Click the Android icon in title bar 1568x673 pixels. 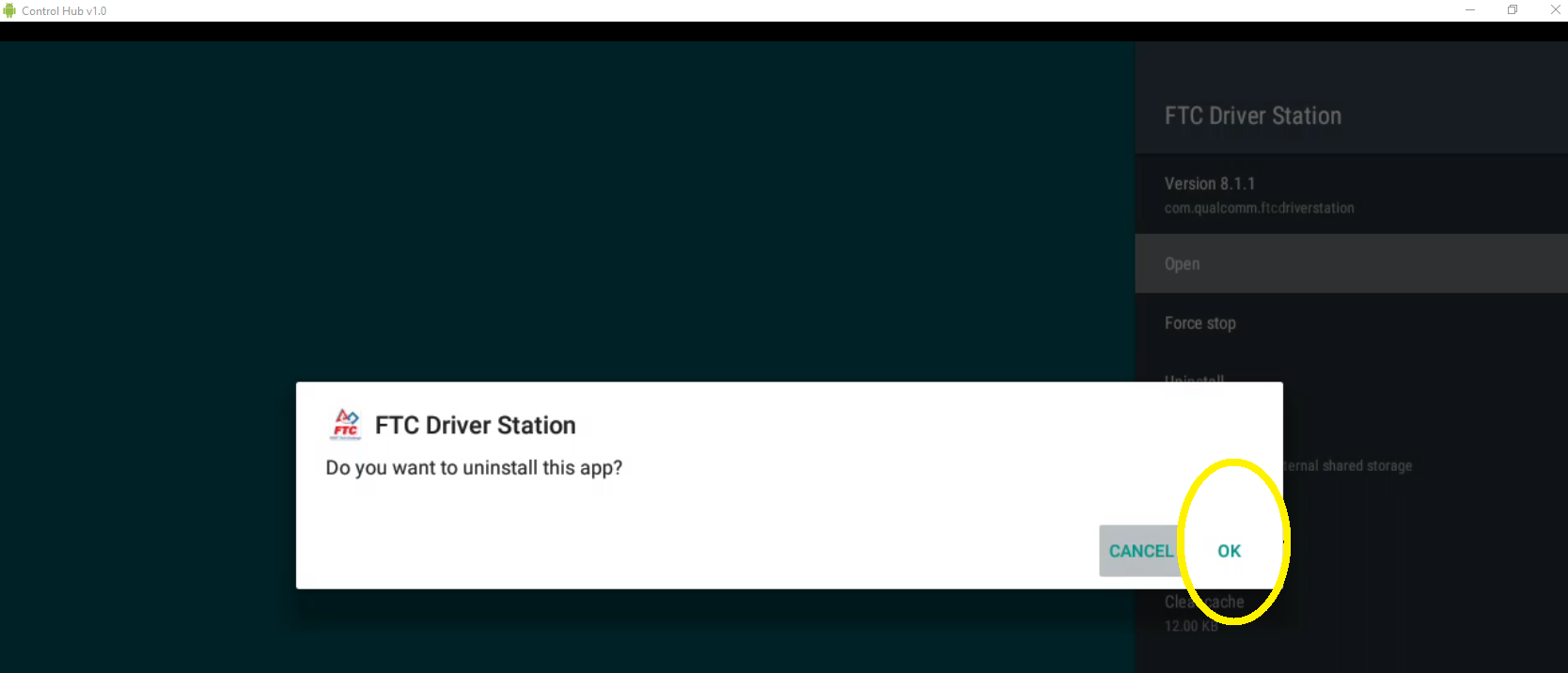pos(9,10)
